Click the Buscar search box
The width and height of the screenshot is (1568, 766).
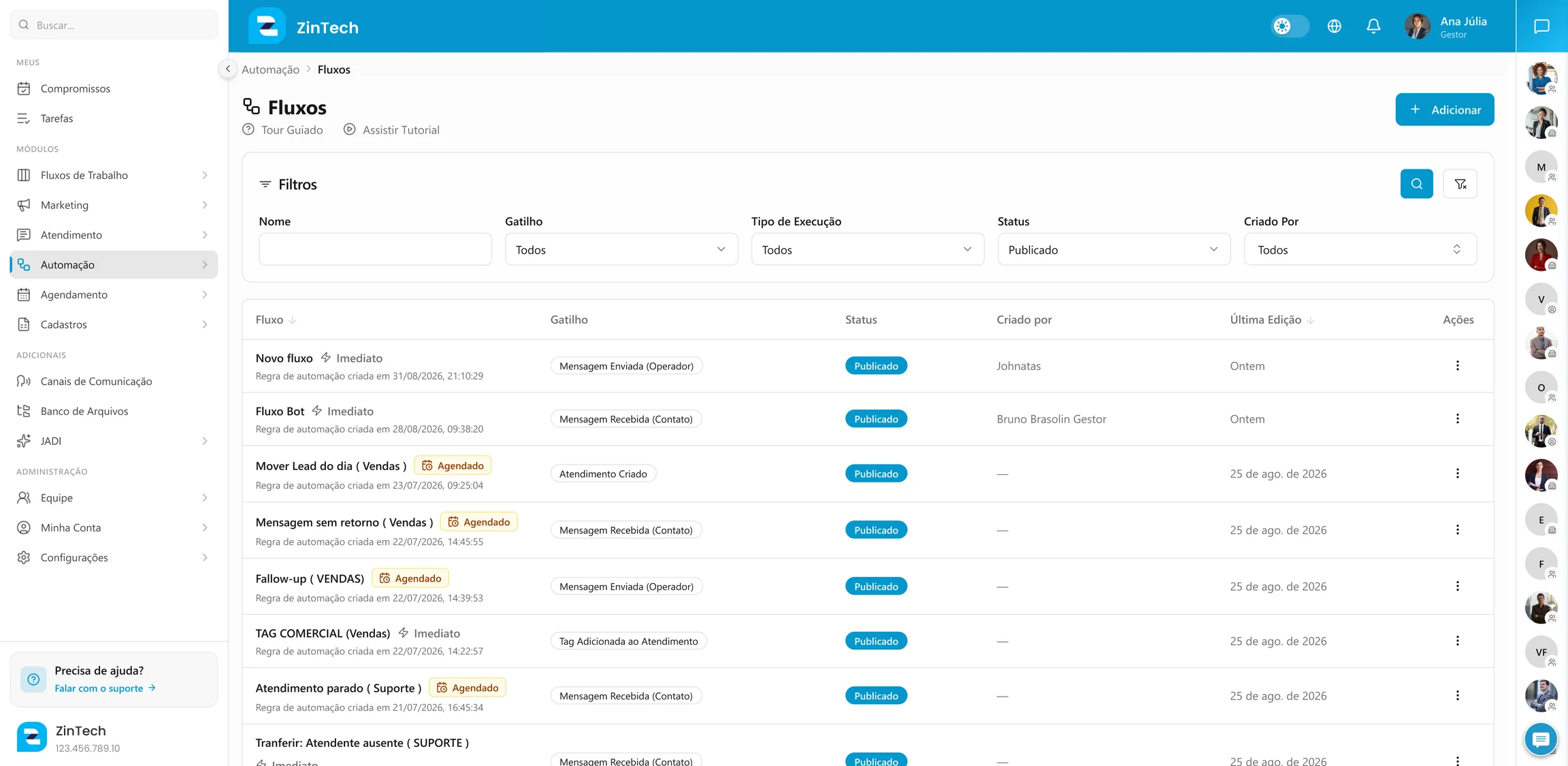point(114,25)
